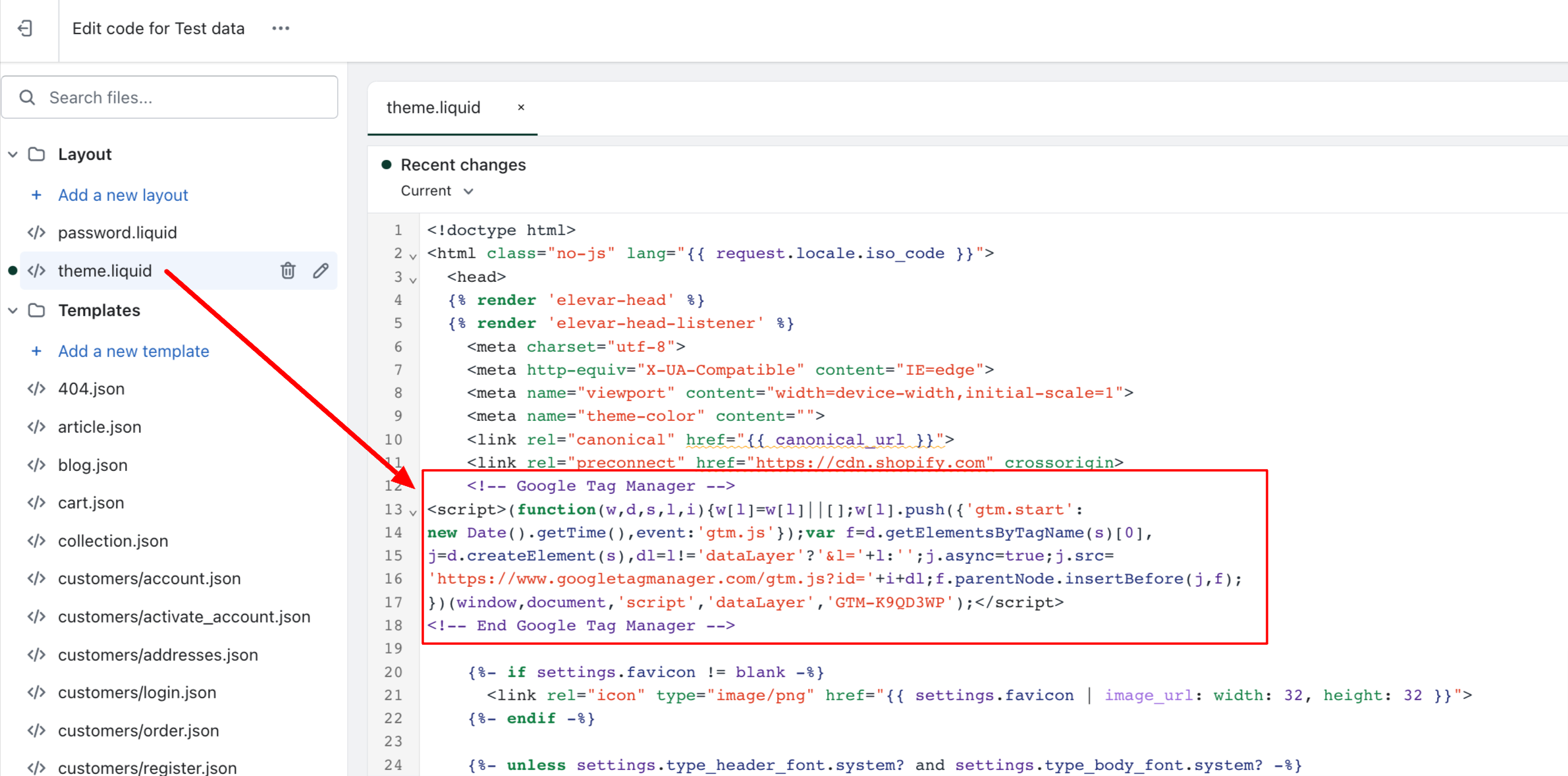Click the exit editor back icon
1568x776 pixels.
click(x=26, y=28)
